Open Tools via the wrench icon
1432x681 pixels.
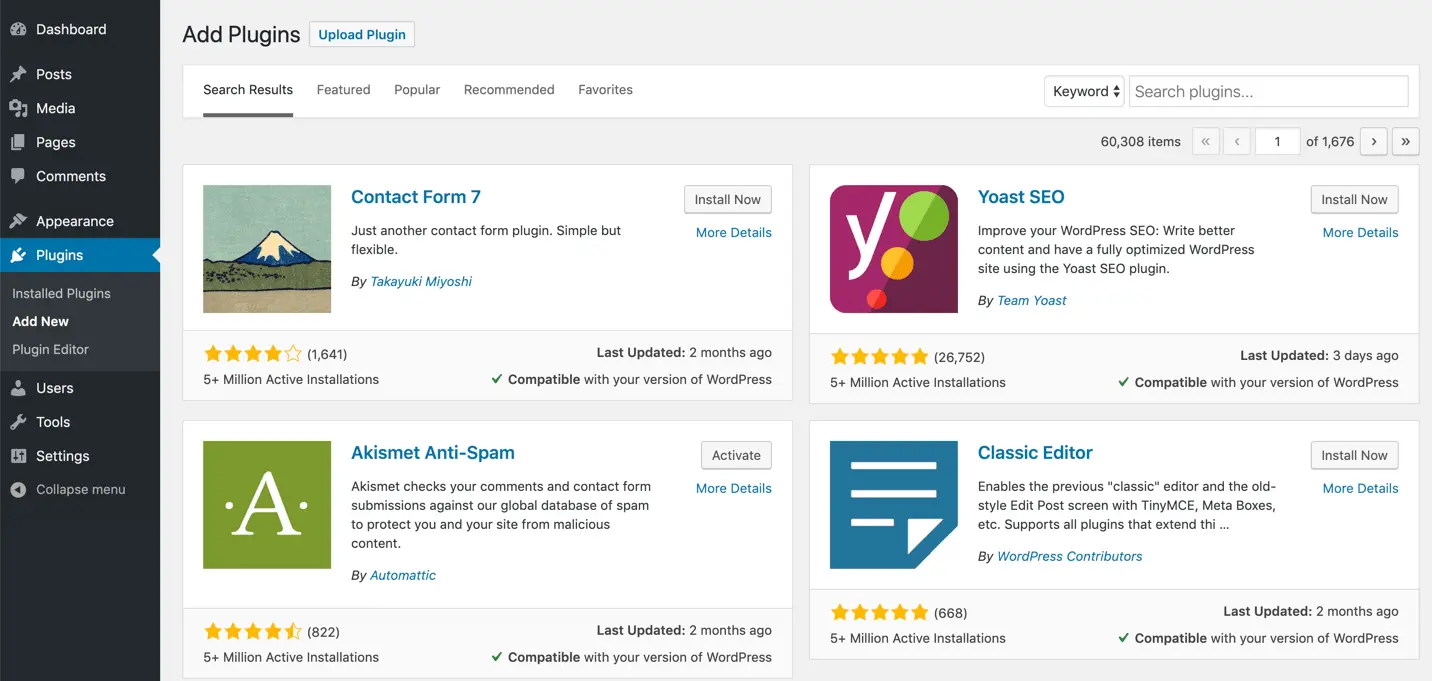[18, 422]
